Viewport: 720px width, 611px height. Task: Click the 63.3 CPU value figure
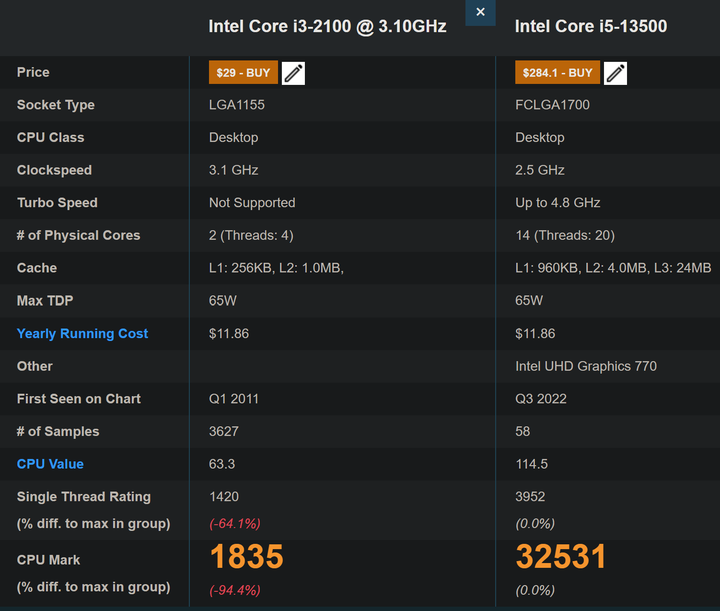[222, 464]
